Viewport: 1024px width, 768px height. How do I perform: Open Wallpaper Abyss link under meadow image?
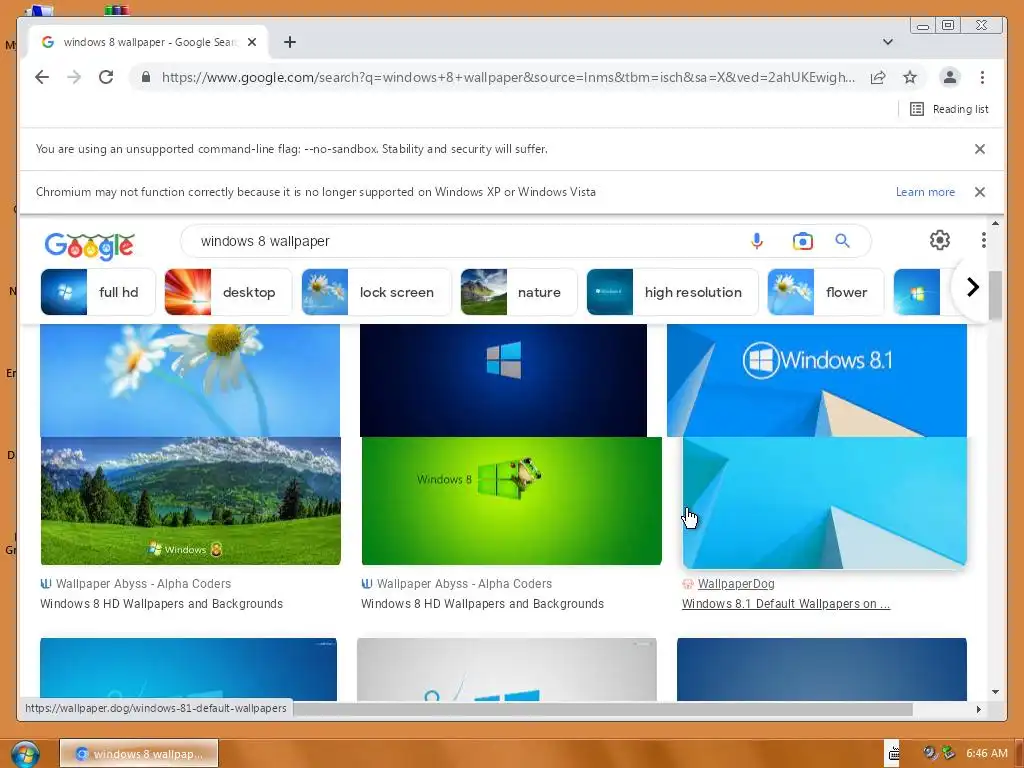pyautogui.click(x=143, y=584)
